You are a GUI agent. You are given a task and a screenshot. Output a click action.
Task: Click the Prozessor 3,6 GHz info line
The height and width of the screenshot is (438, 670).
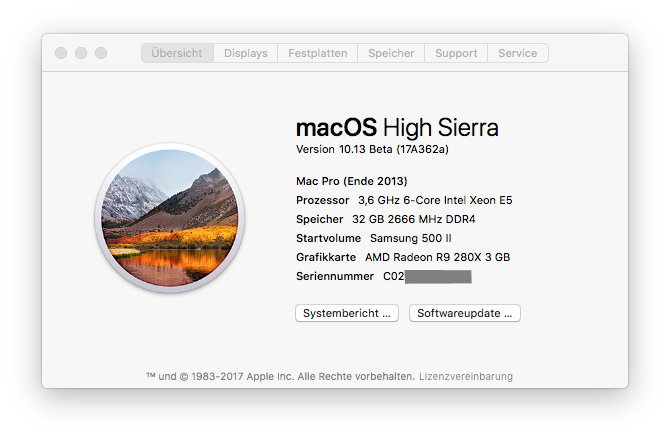(403, 200)
